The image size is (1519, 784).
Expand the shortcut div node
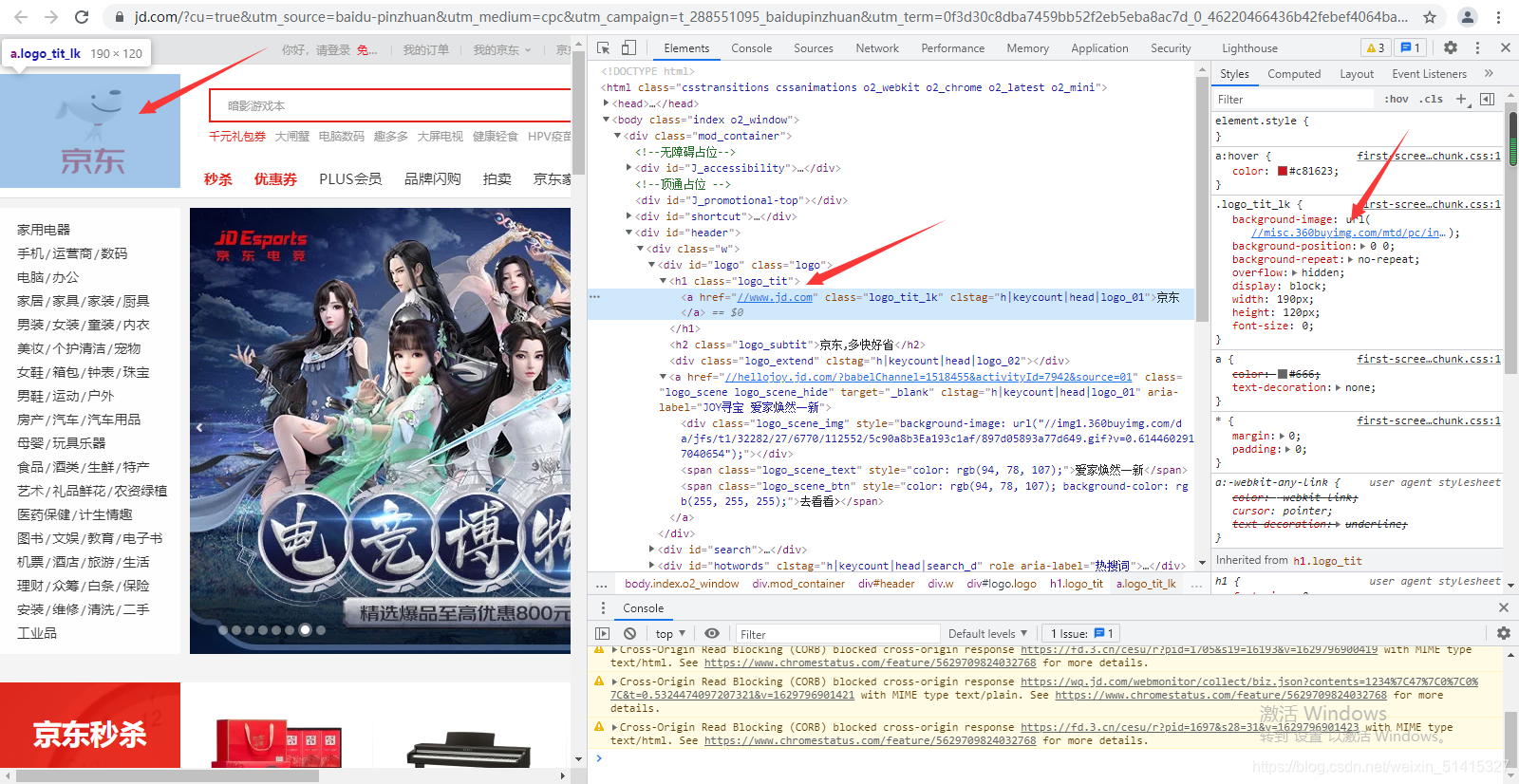click(x=628, y=216)
